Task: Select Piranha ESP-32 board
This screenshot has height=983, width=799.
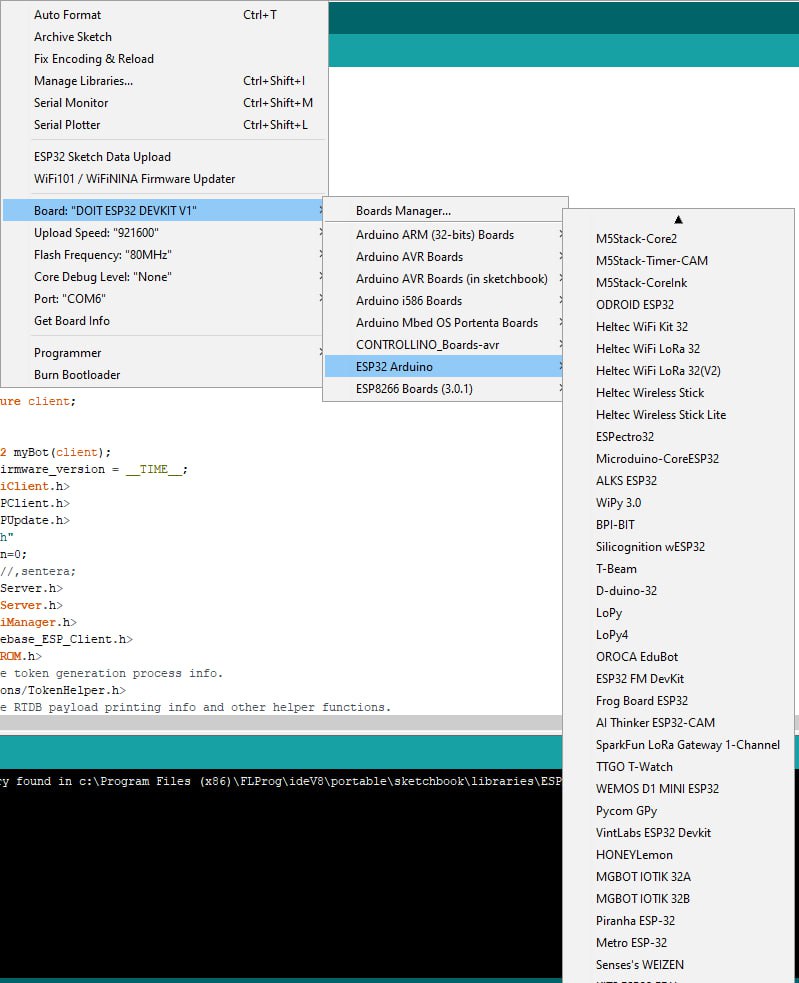Action: click(679, 920)
